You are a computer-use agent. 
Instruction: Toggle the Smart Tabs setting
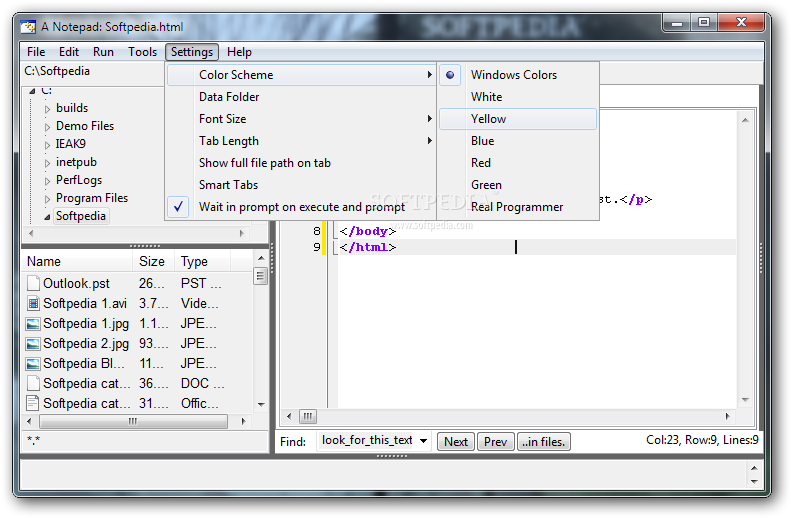click(302, 185)
